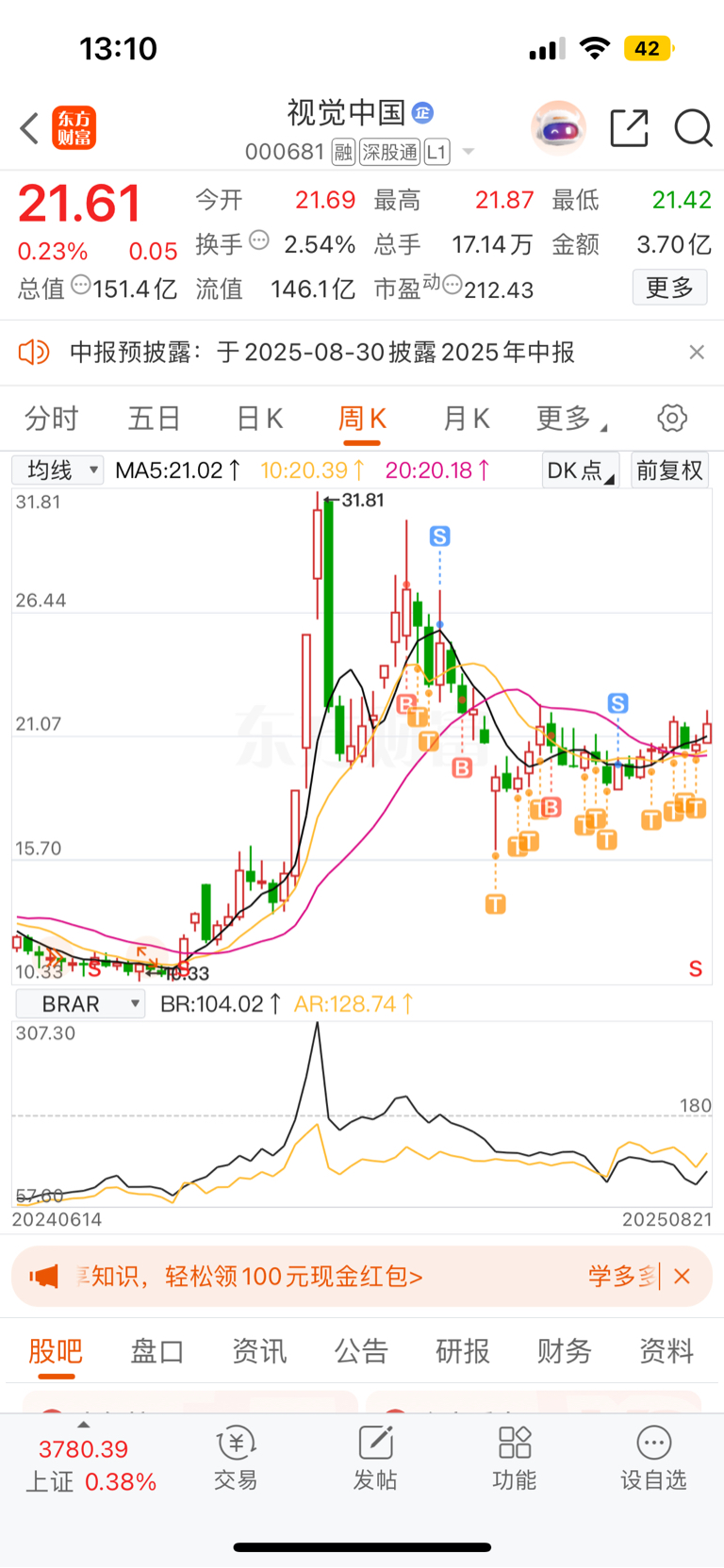724x1568 pixels.
Task: Tap the MA5:21.02 value
Action: [x=178, y=470]
